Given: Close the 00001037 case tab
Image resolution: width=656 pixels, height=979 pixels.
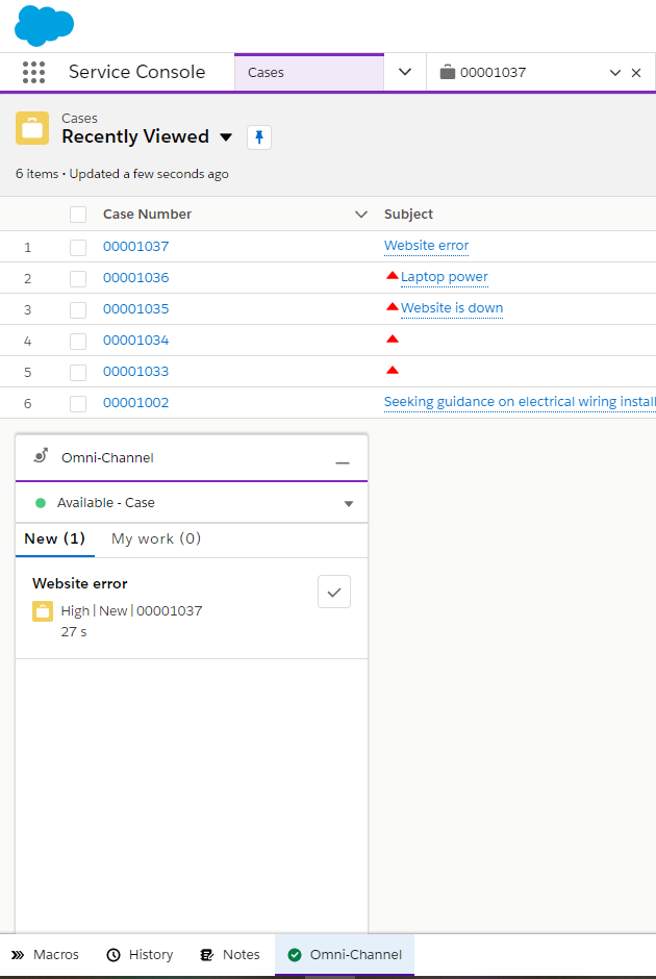Looking at the screenshot, I should [636, 73].
